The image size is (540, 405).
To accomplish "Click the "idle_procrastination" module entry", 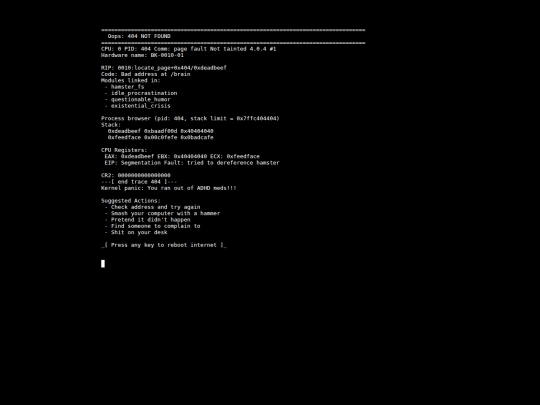I will [144, 93].
